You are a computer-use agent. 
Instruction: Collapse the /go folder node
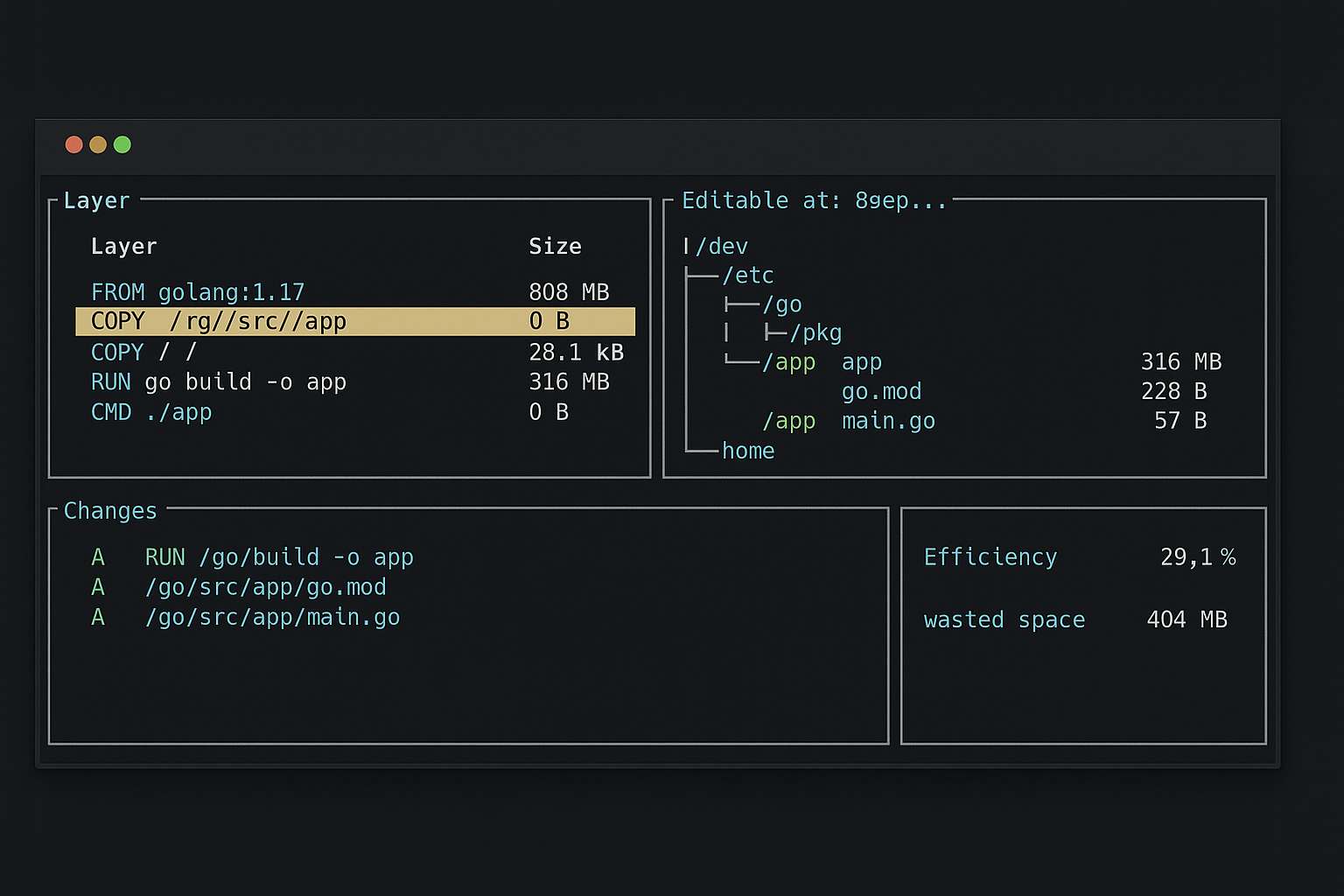(x=781, y=304)
